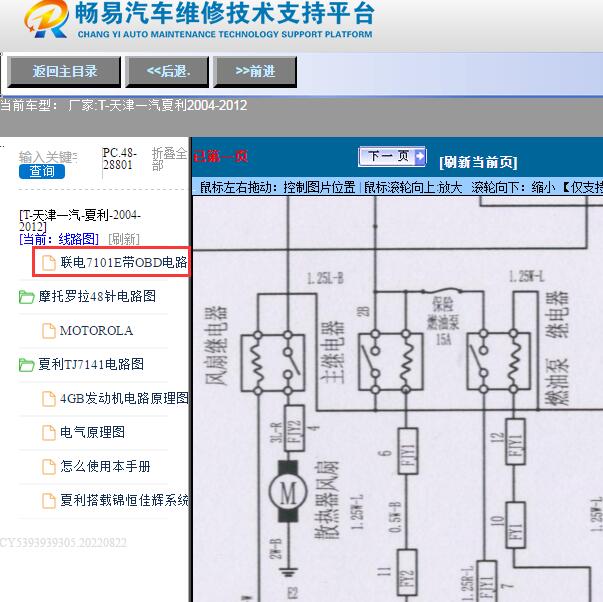Click the 保险 燃油泵 15A fuse label
The height and width of the screenshot is (602, 603).
pyautogui.click(x=443, y=321)
